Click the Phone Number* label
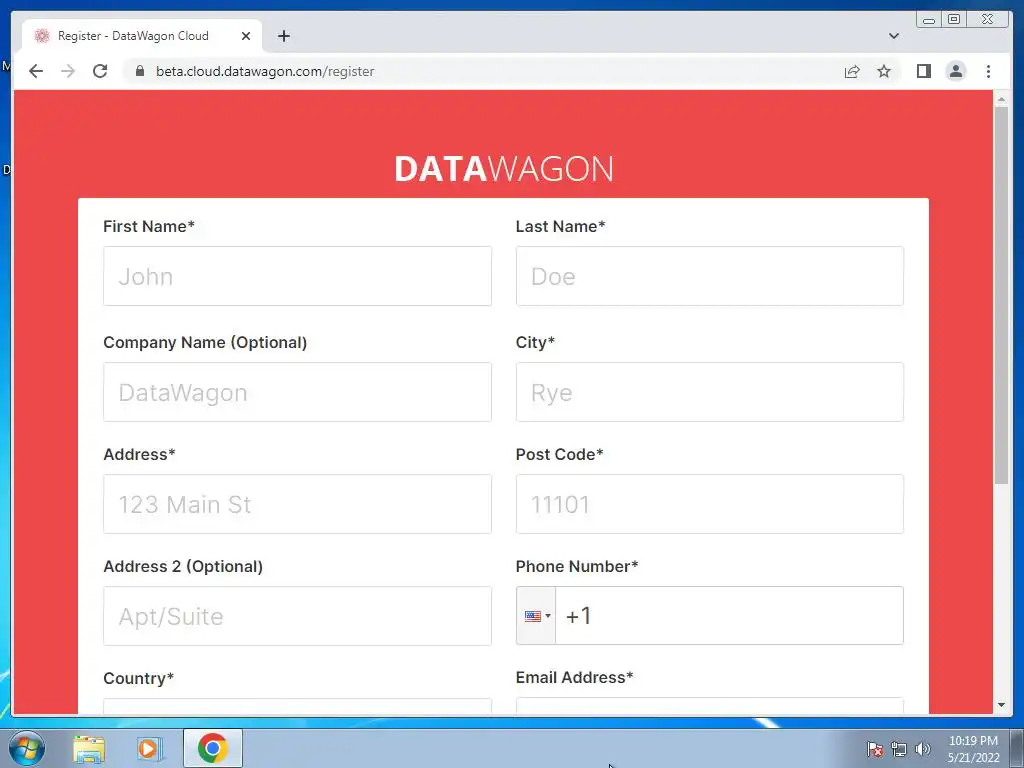 [577, 566]
